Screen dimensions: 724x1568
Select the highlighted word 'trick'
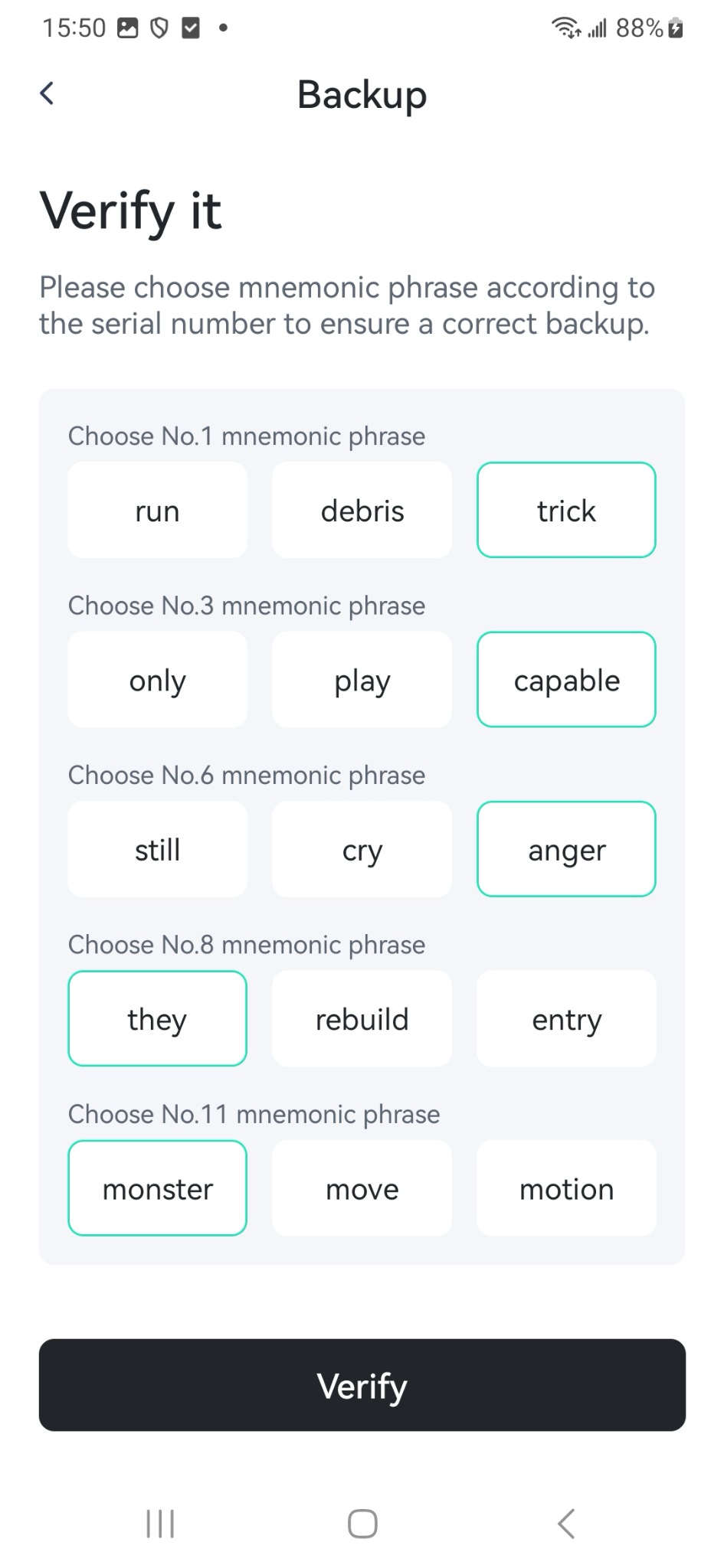click(x=567, y=510)
